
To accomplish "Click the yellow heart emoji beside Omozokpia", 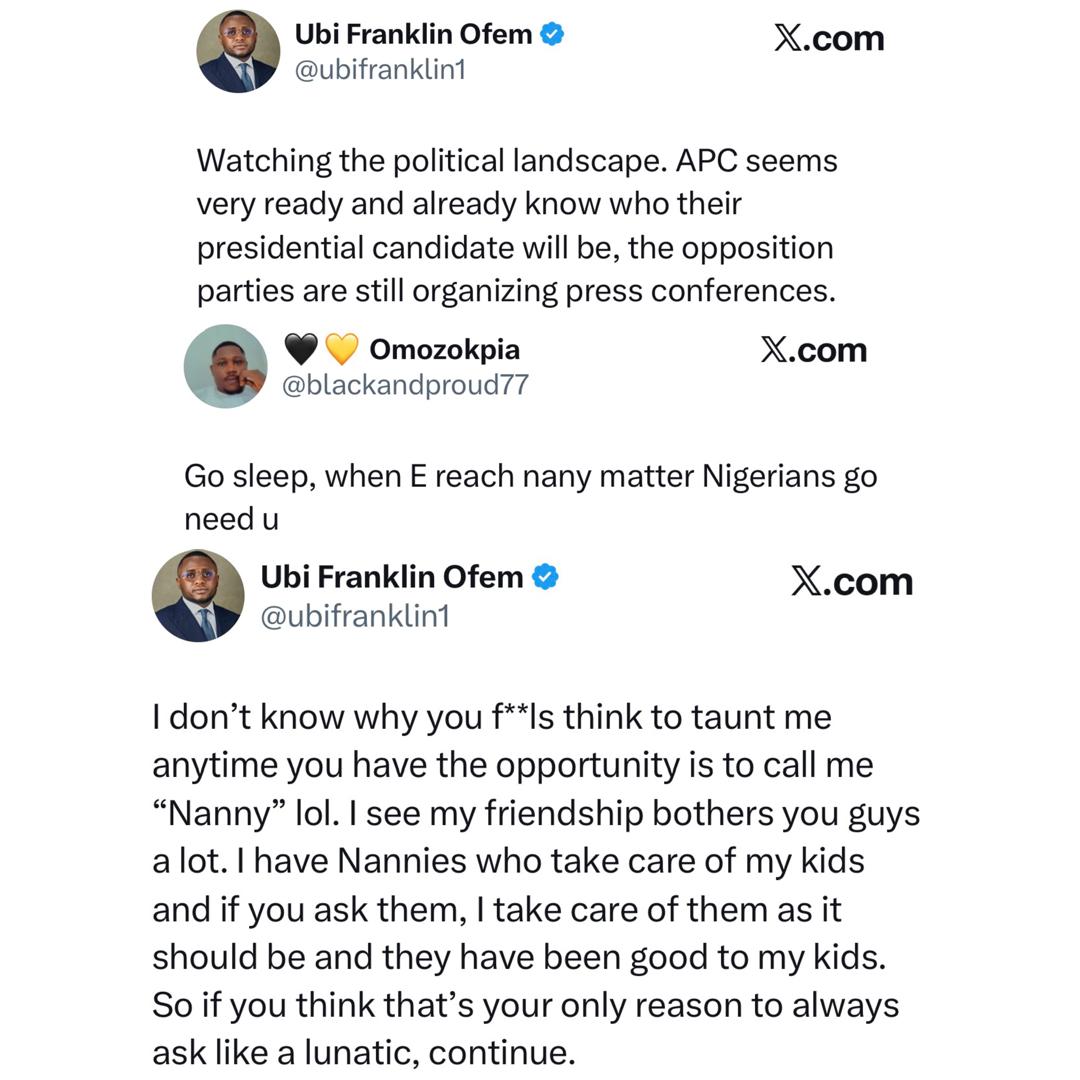I will pyautogui.click(x=342, y=349).
